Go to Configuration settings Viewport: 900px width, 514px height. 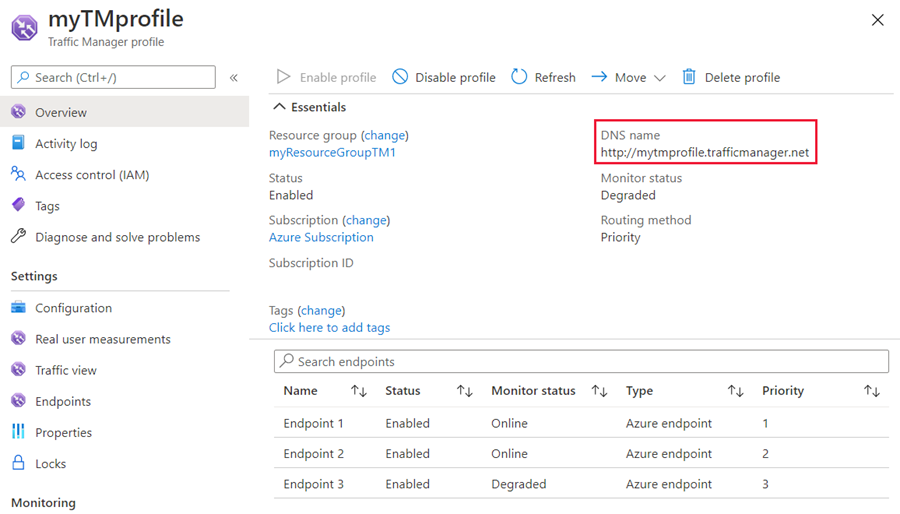(x=73, y=308)
